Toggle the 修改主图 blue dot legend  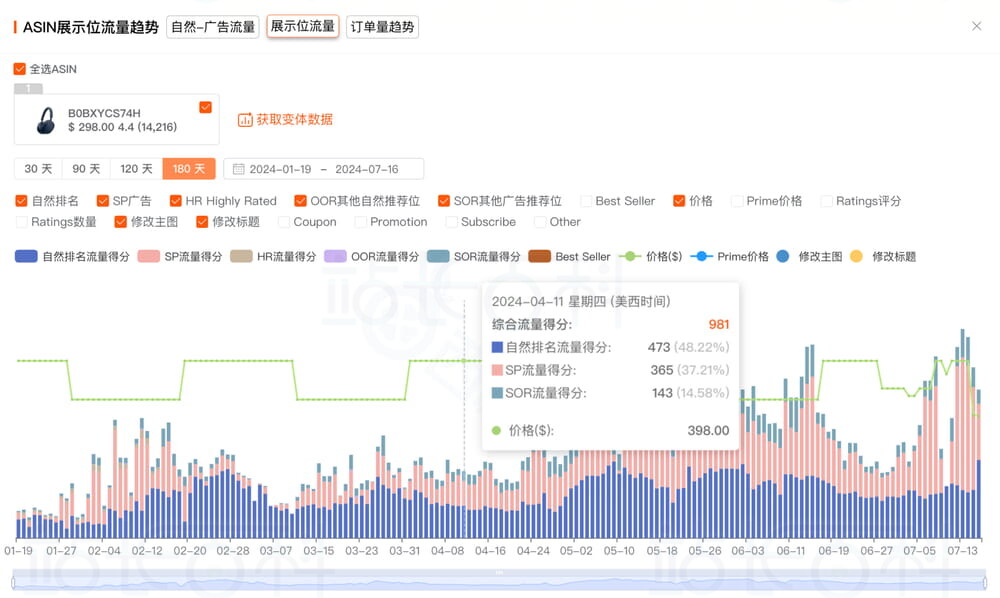click(782, 257)
